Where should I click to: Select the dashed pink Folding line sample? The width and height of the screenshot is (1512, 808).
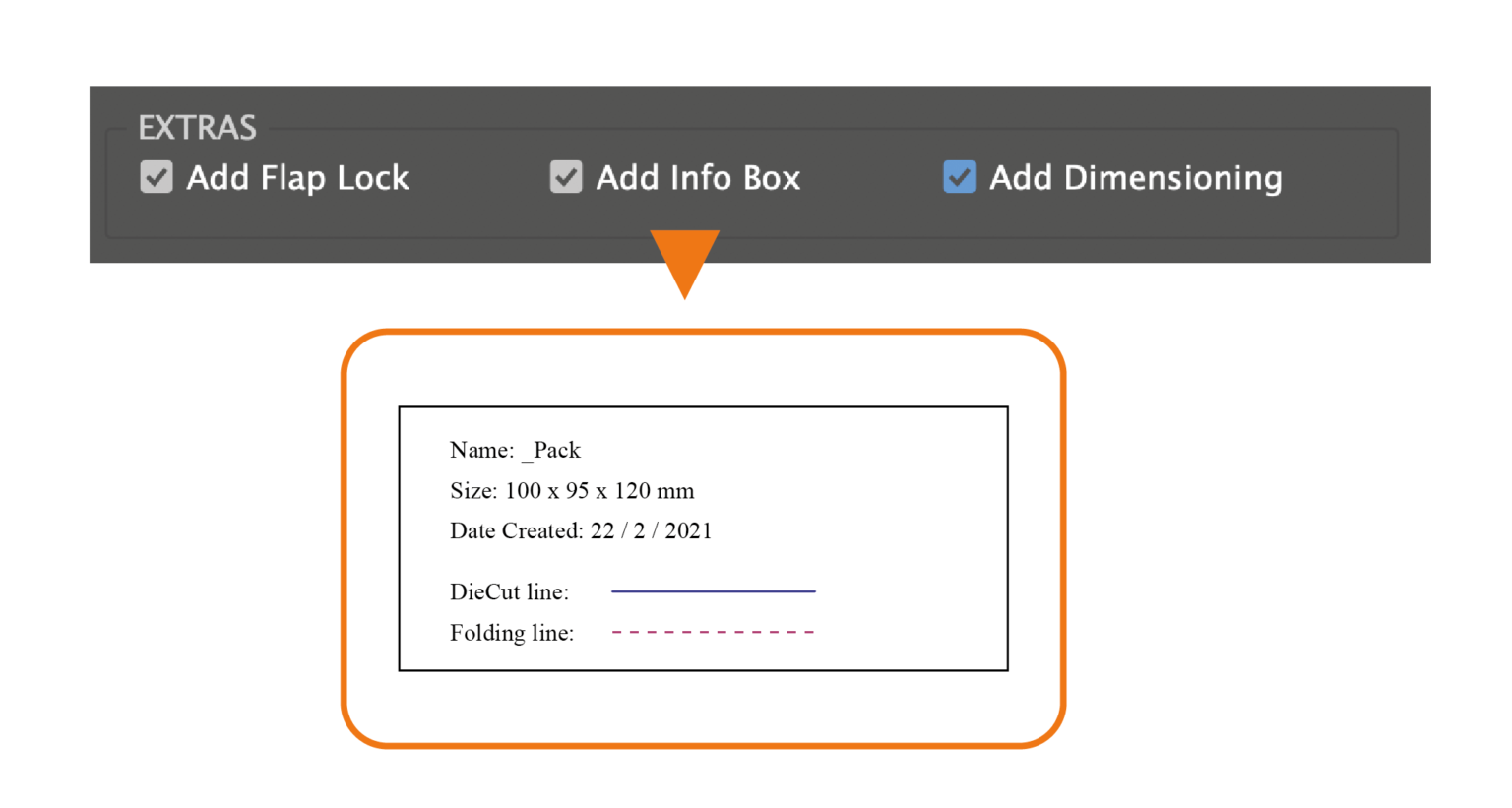tap(714, 631)
